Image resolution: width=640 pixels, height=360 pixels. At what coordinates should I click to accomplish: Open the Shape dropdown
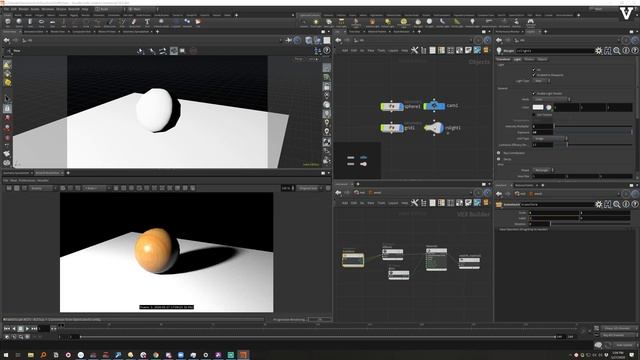543,170
